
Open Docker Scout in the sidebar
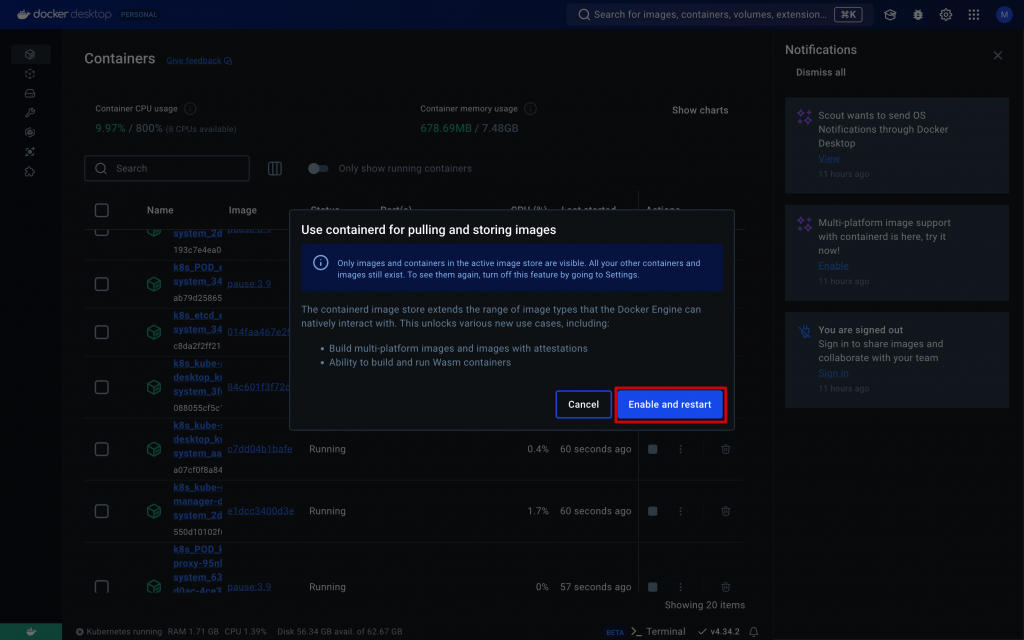point(30,133)
